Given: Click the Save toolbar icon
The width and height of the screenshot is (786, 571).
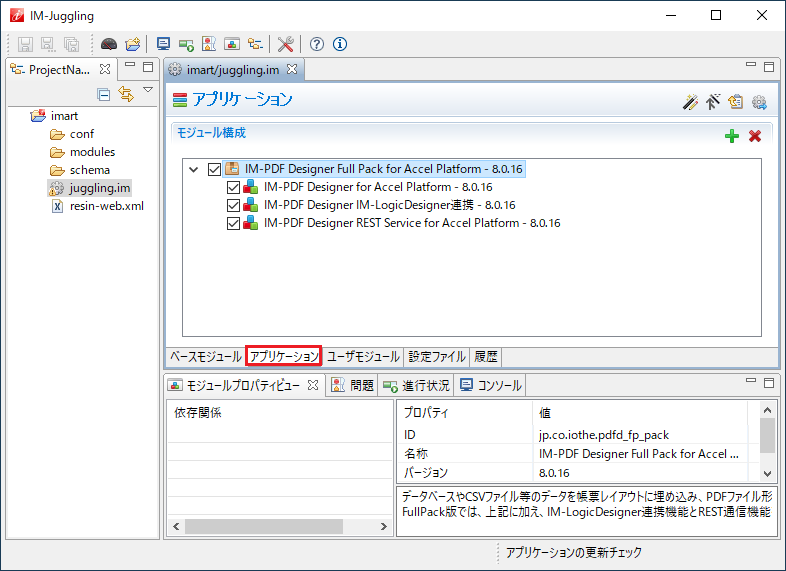Looking at the screenshot, I should [25, 44].
